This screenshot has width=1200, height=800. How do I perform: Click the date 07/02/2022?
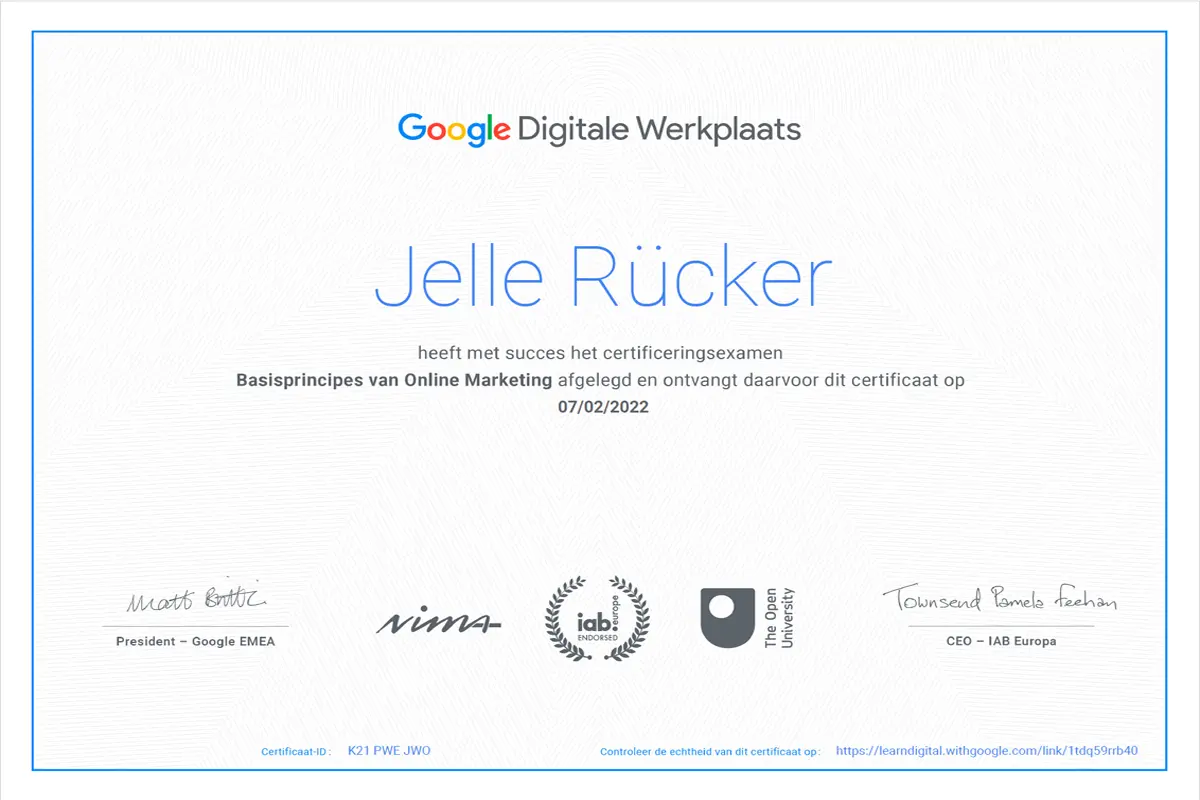coord(603,407)
